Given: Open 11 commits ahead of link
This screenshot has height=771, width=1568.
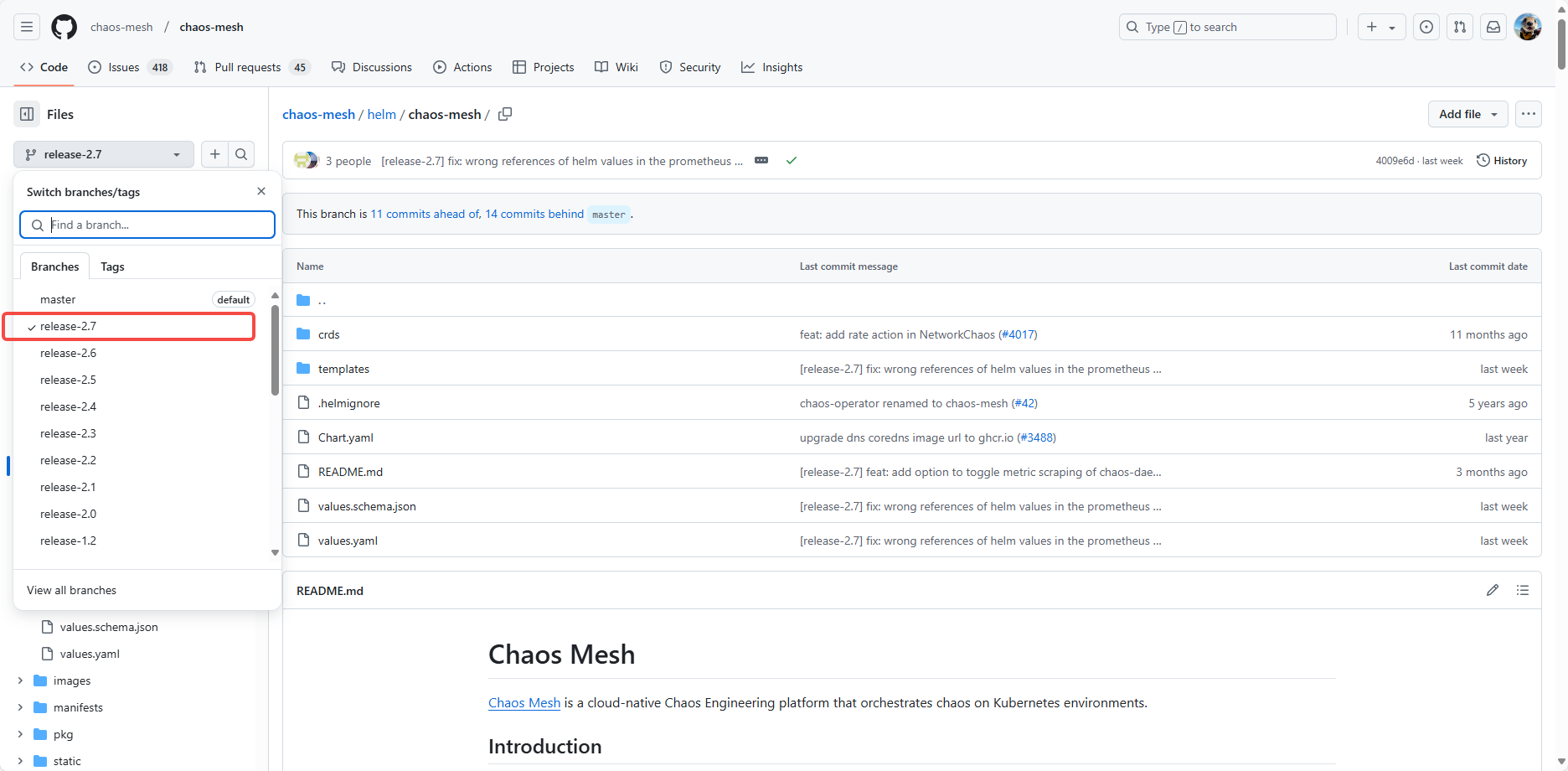Looking at the screenshot, I should click(425, 214).
